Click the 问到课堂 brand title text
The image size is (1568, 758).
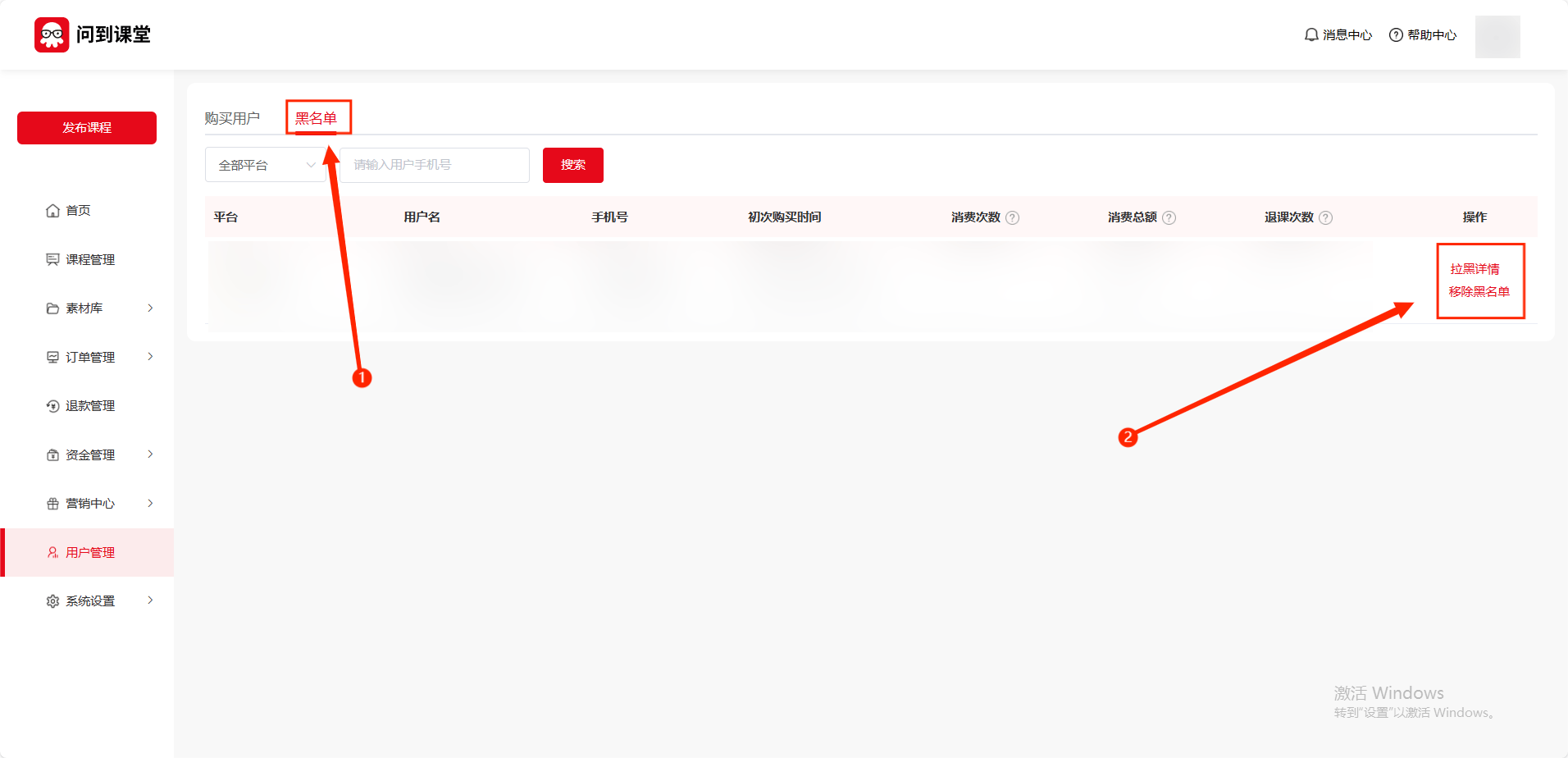pos(114,34)
